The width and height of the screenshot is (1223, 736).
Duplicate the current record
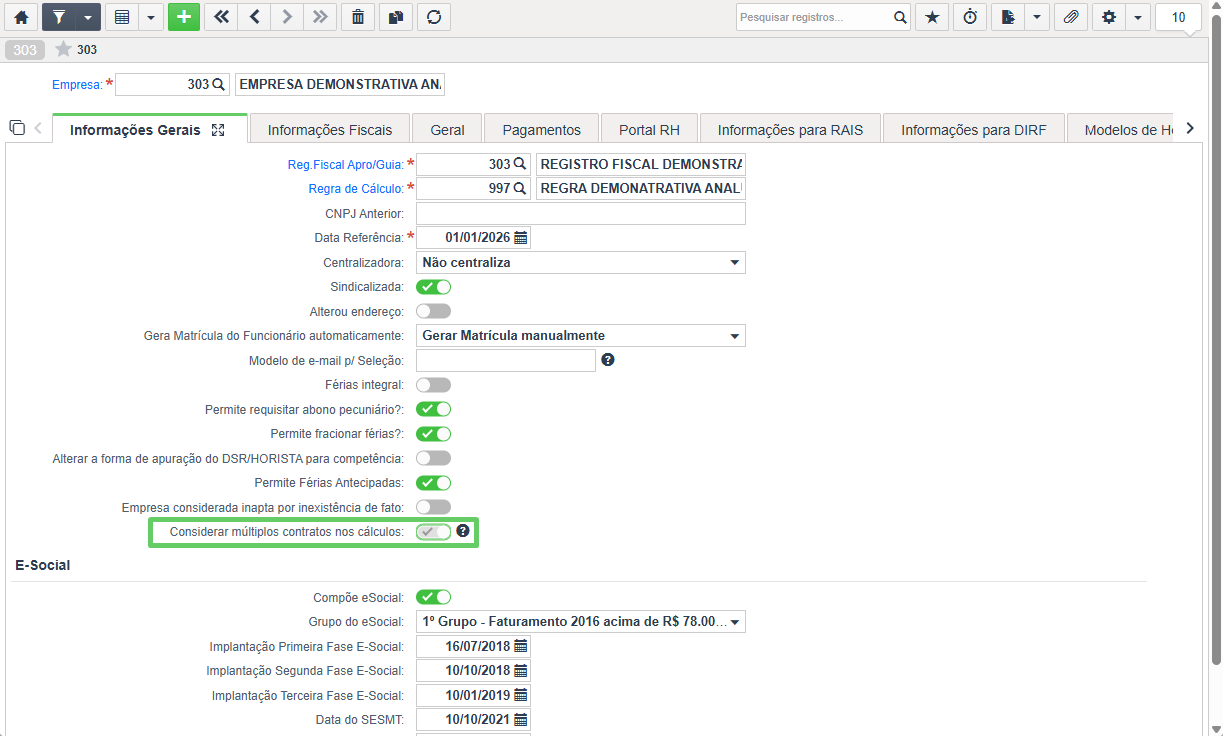[396, 17]
